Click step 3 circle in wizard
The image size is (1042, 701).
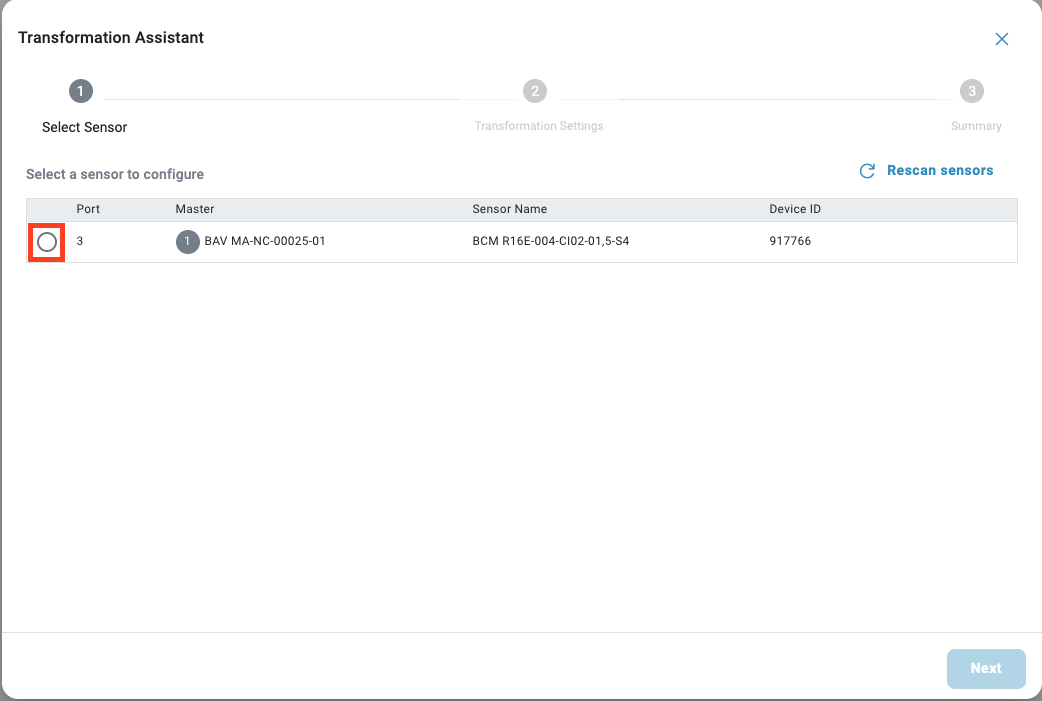click(971, 91)
